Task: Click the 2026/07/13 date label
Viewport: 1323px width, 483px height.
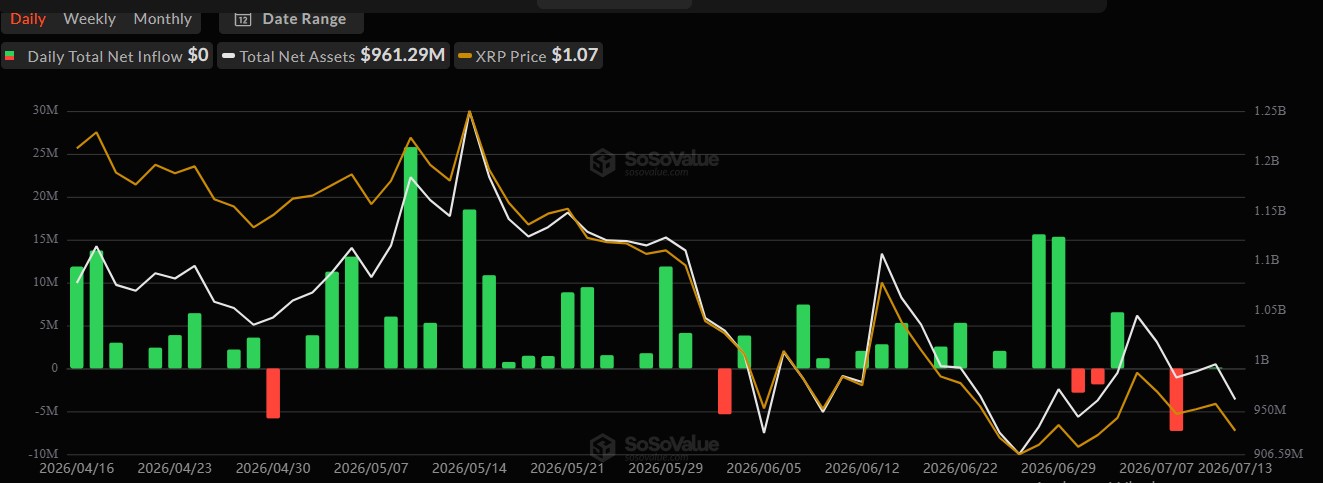Action: click(1235, 467)
